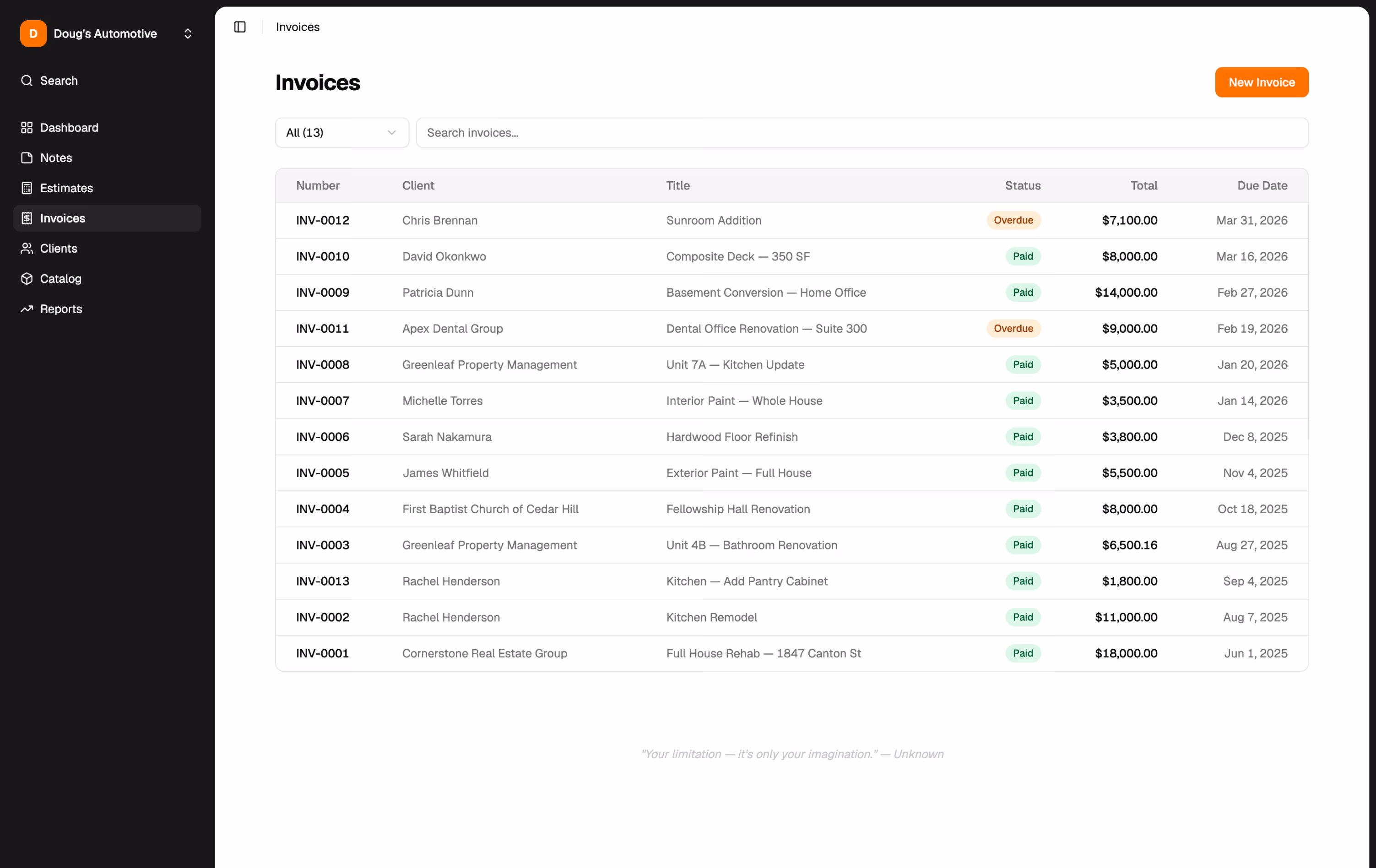Click title Exterior Paint — Full House
This screenshot has width=1376, height=868.
click(739, 473)
